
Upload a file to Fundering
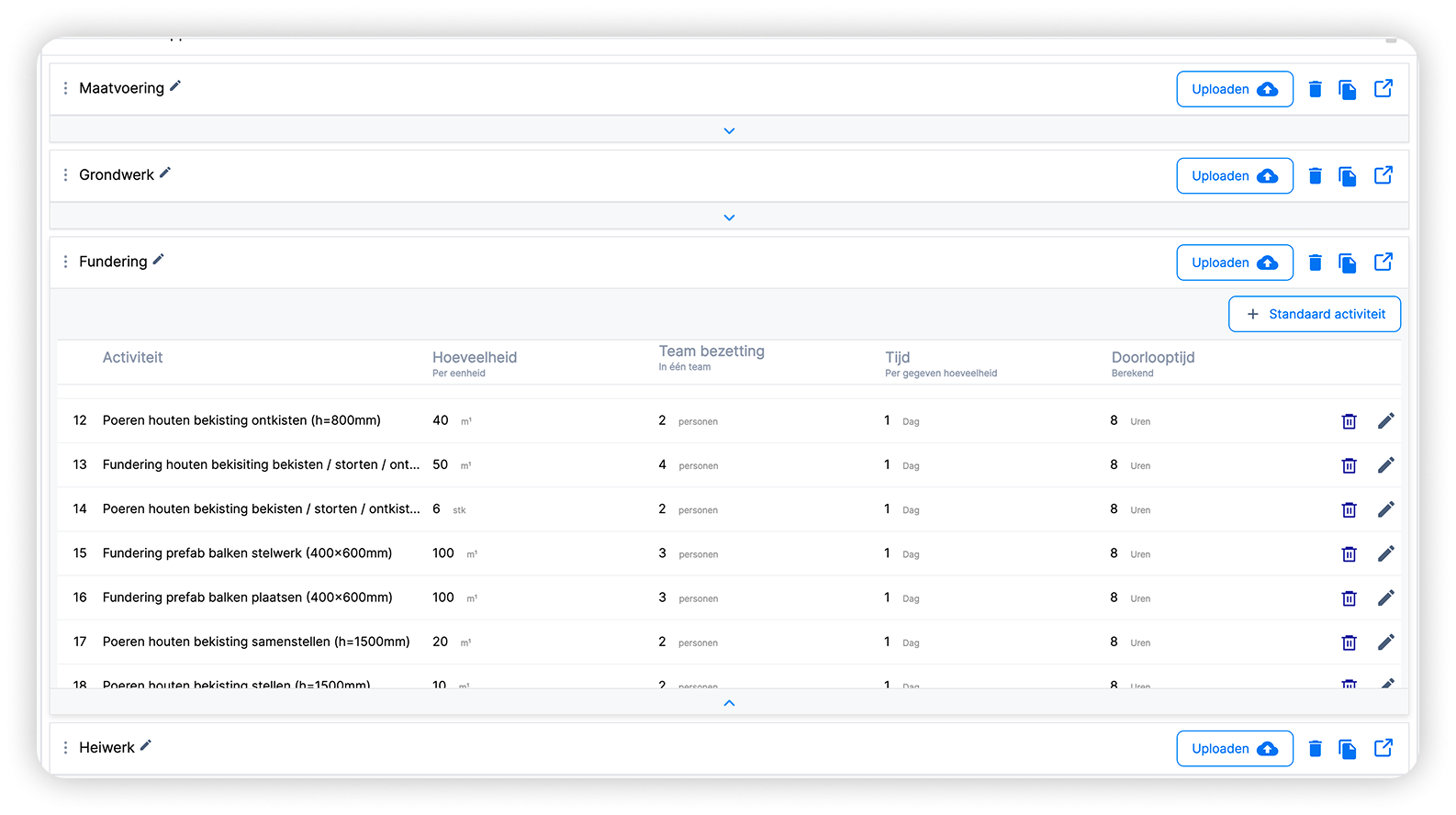tap(1235, 262)
